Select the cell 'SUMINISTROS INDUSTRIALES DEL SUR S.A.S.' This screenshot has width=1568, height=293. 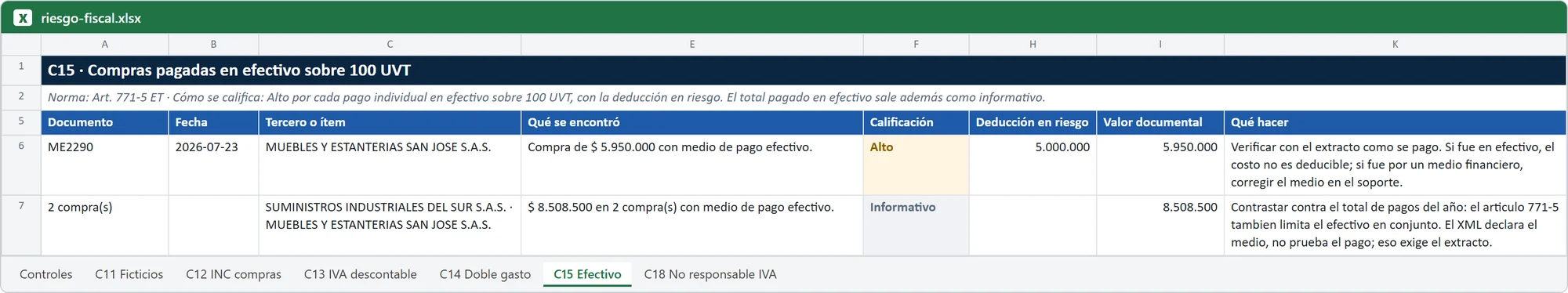point(390,225)
